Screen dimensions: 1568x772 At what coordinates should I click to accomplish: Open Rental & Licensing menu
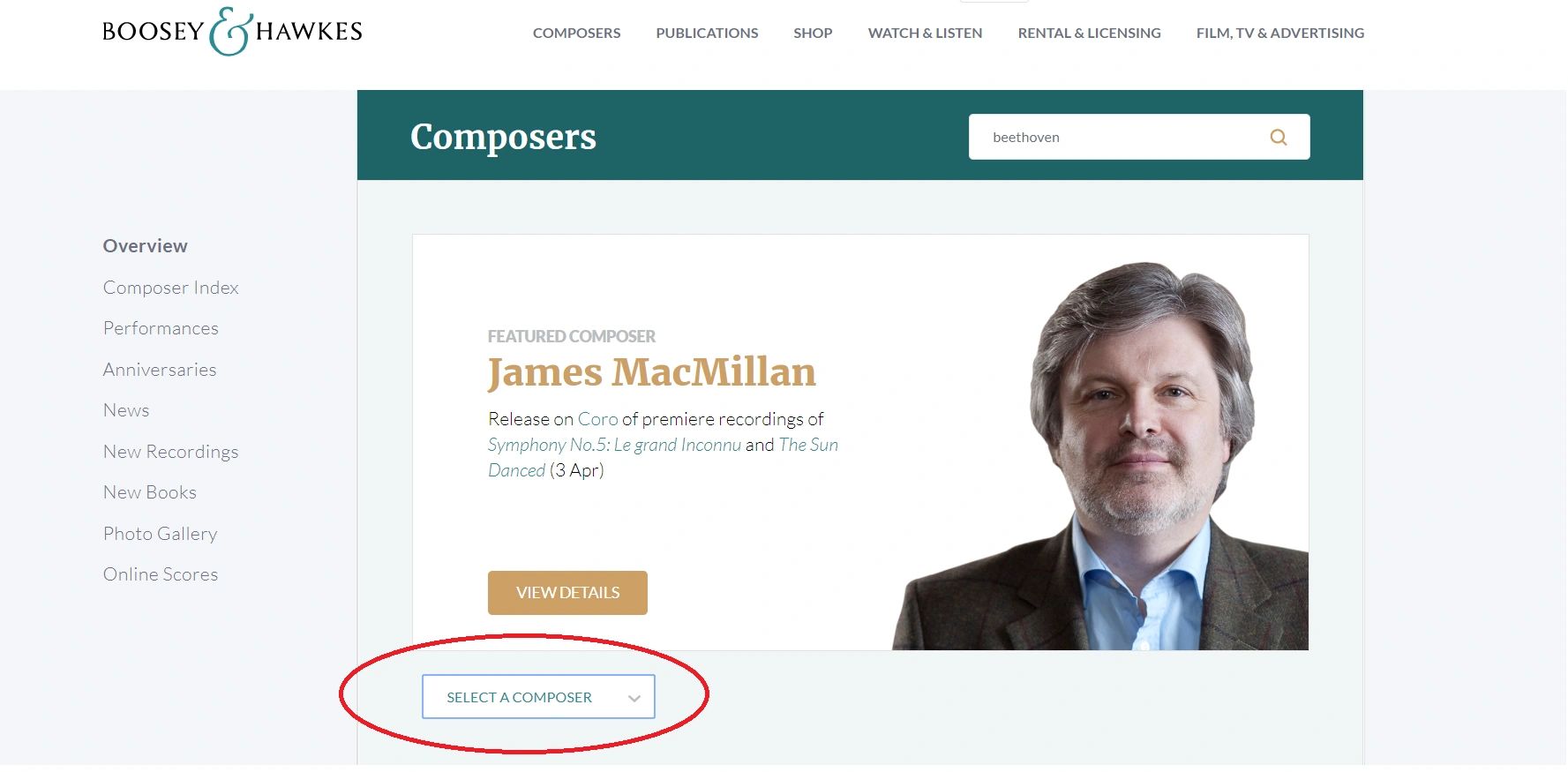pyautogui.click(x=1089, y=33)
